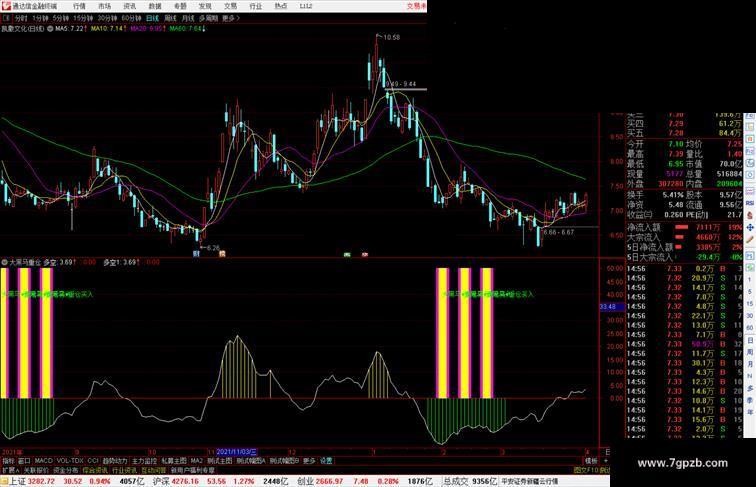756x487 pixels.
Task: Click the 创业 index in status bar
Action: 306,481
